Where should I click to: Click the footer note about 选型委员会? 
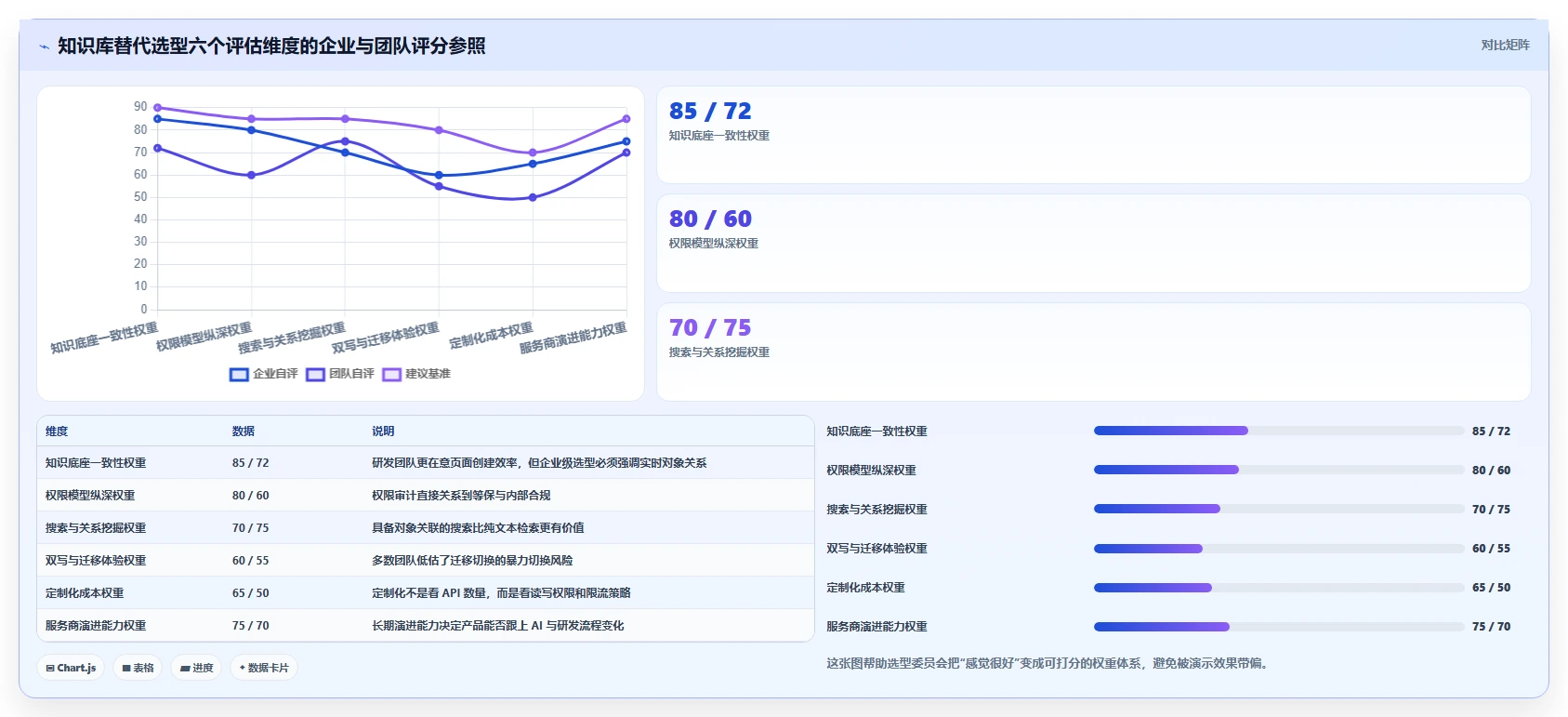click(x=1048, y=663)
